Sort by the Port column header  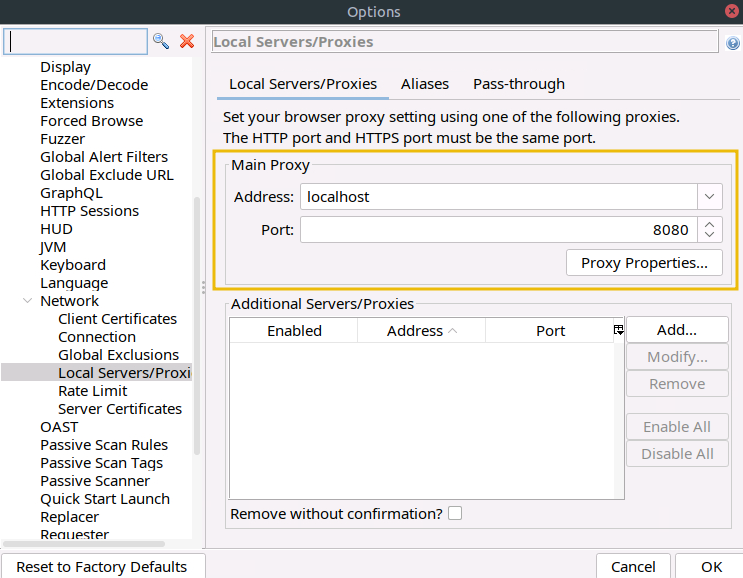click(550, 331)
